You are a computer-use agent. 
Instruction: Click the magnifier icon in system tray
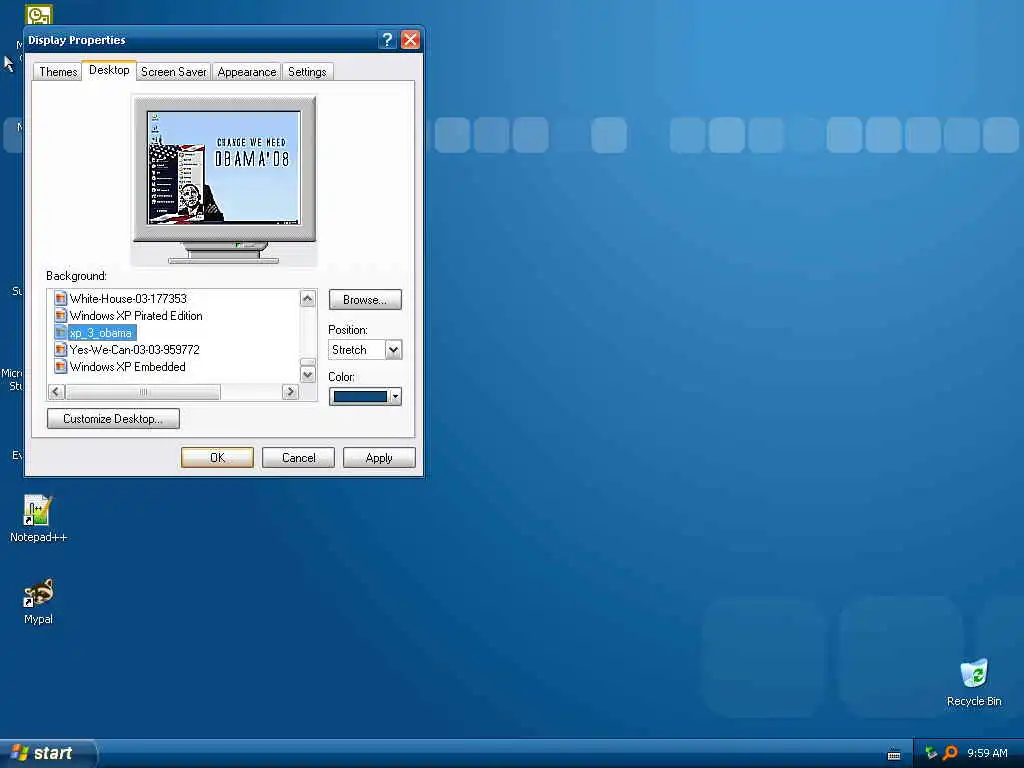[x=950, y=753]
